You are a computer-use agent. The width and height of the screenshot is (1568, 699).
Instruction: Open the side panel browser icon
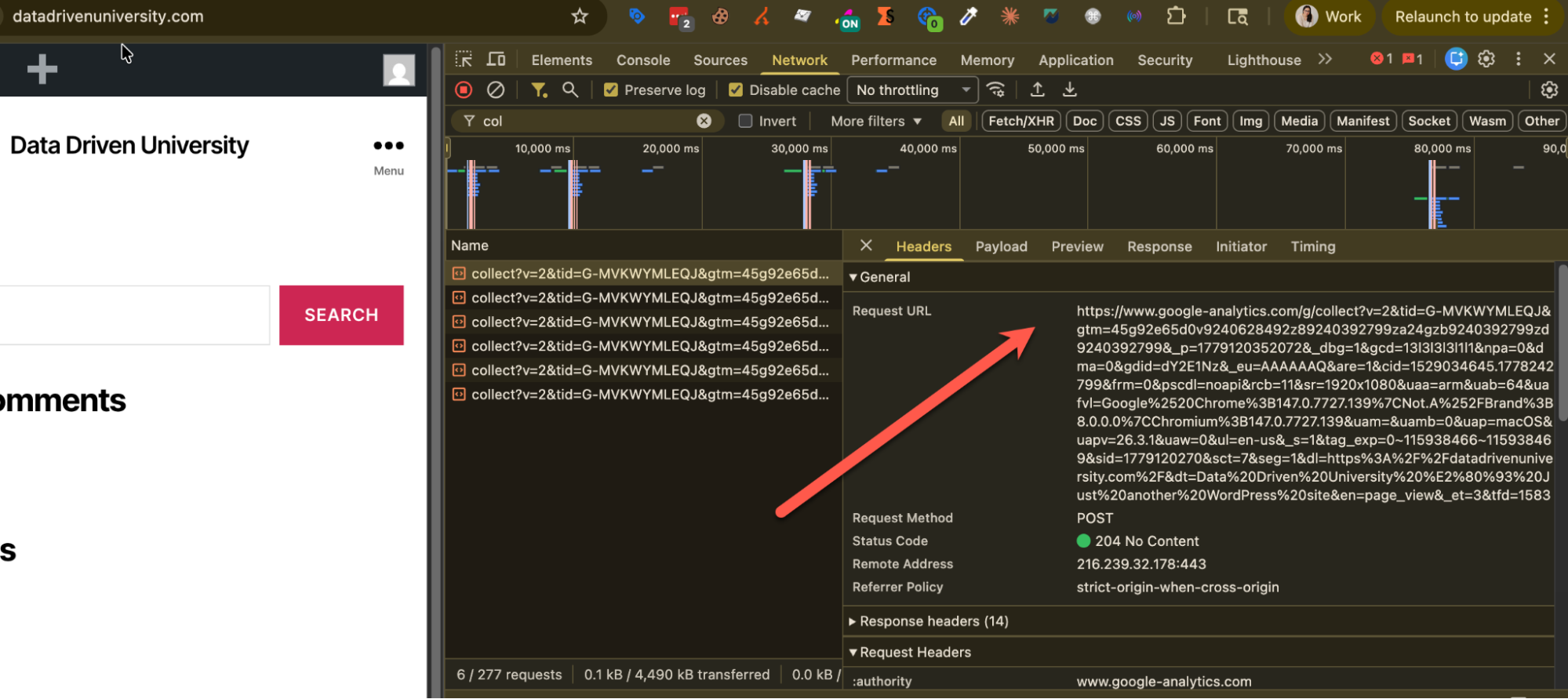click(x=1237, y=16)
